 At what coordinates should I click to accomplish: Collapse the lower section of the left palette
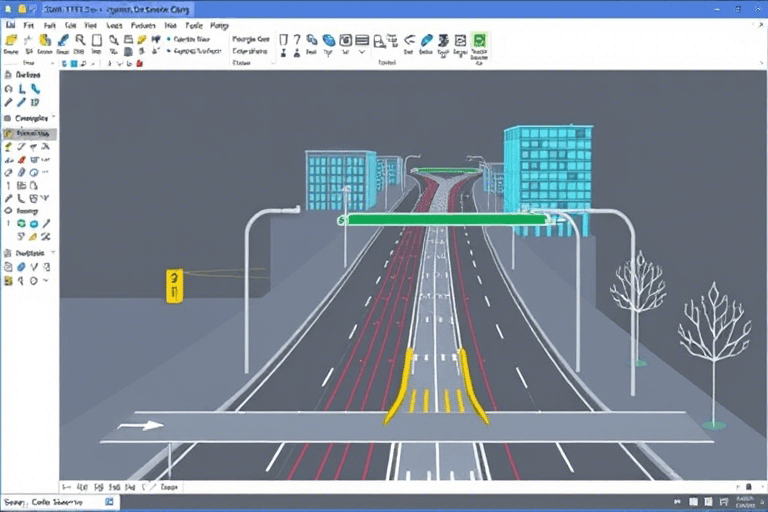click(x=53, y=254)
